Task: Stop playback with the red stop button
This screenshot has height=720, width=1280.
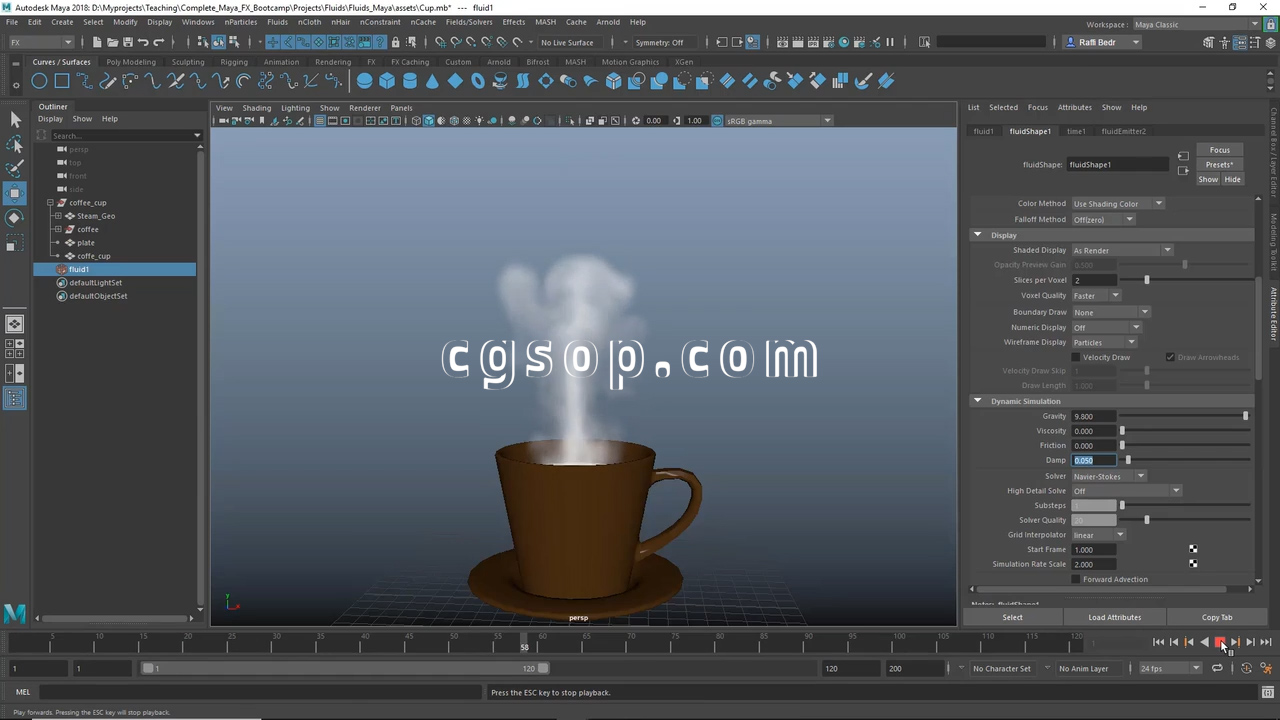Action: coord(1219,642)
